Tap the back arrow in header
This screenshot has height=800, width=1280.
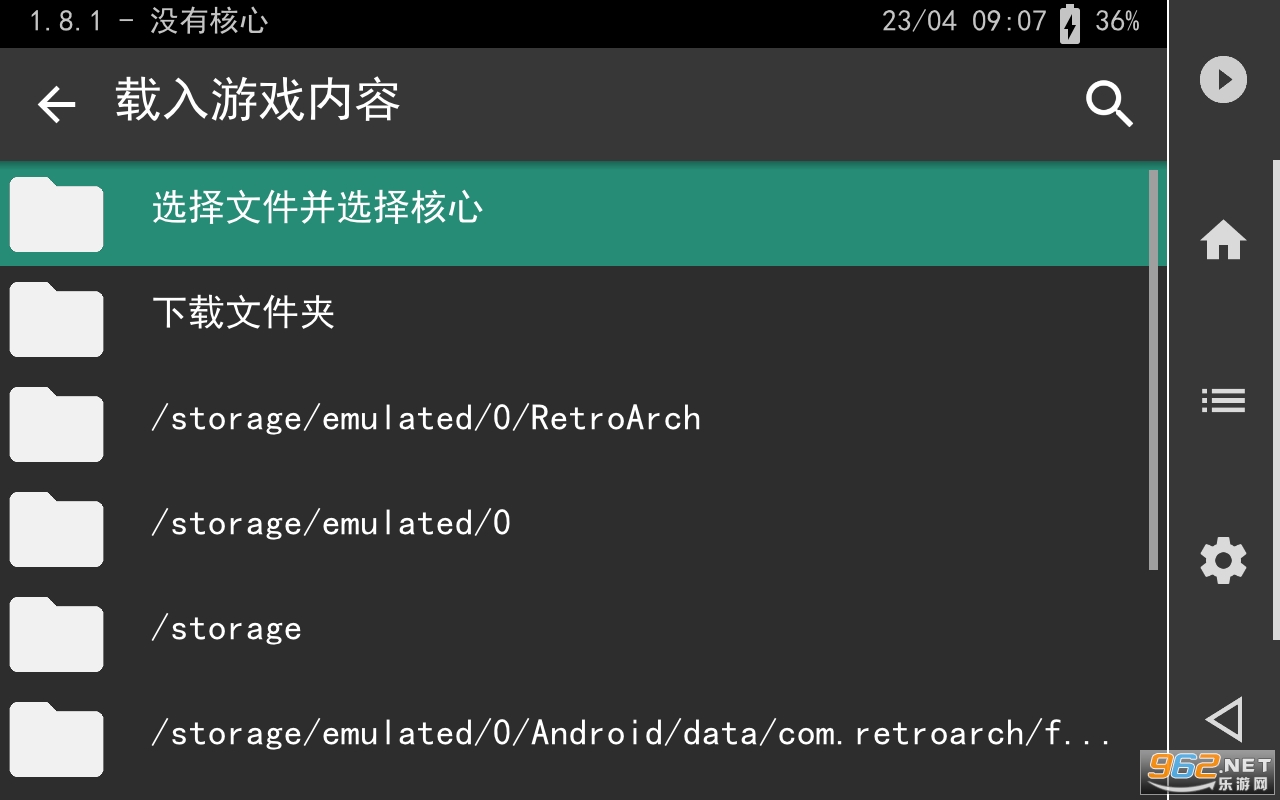tap(57, 104)
